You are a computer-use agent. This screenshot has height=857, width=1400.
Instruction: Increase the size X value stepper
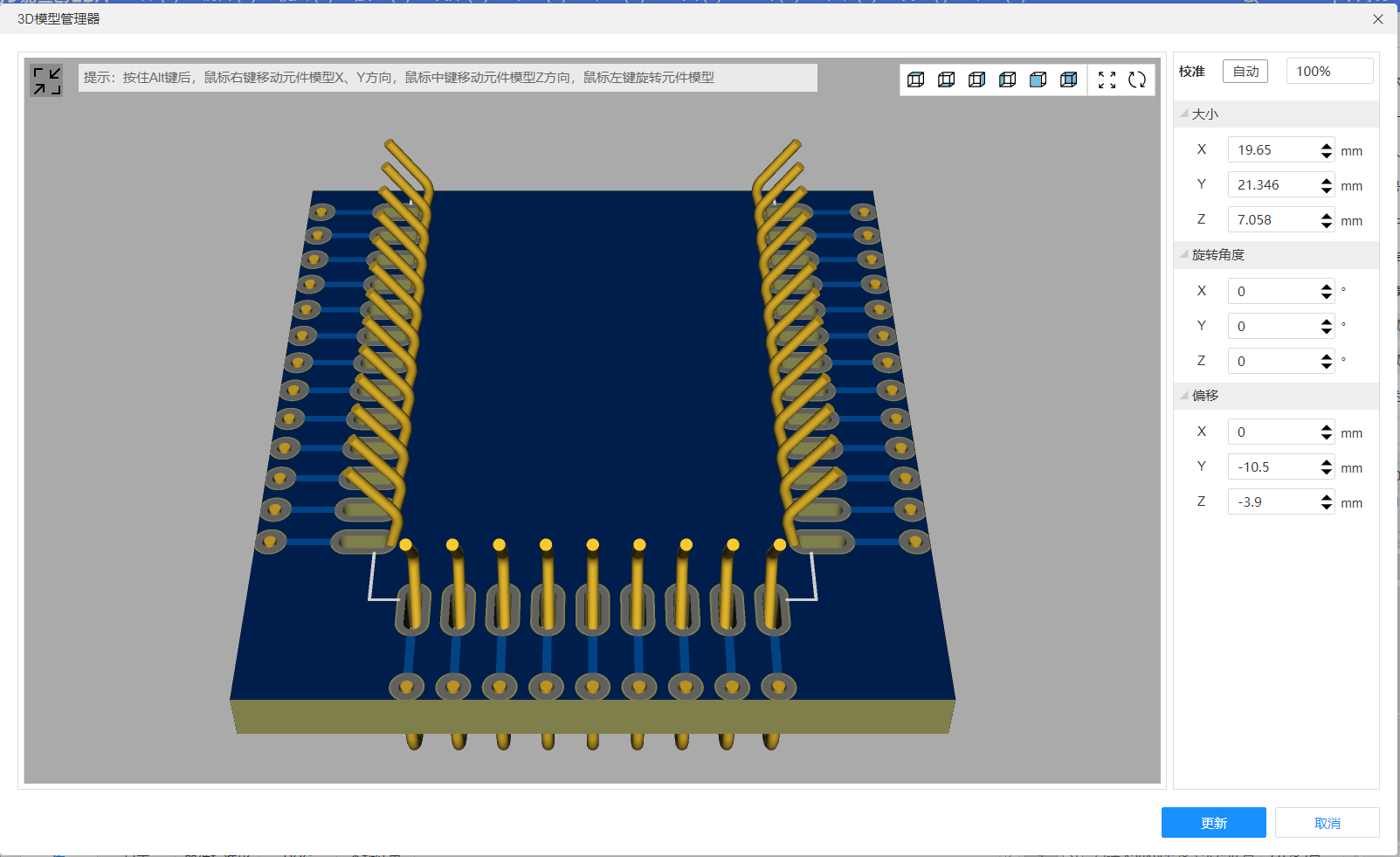(1327, 146)
